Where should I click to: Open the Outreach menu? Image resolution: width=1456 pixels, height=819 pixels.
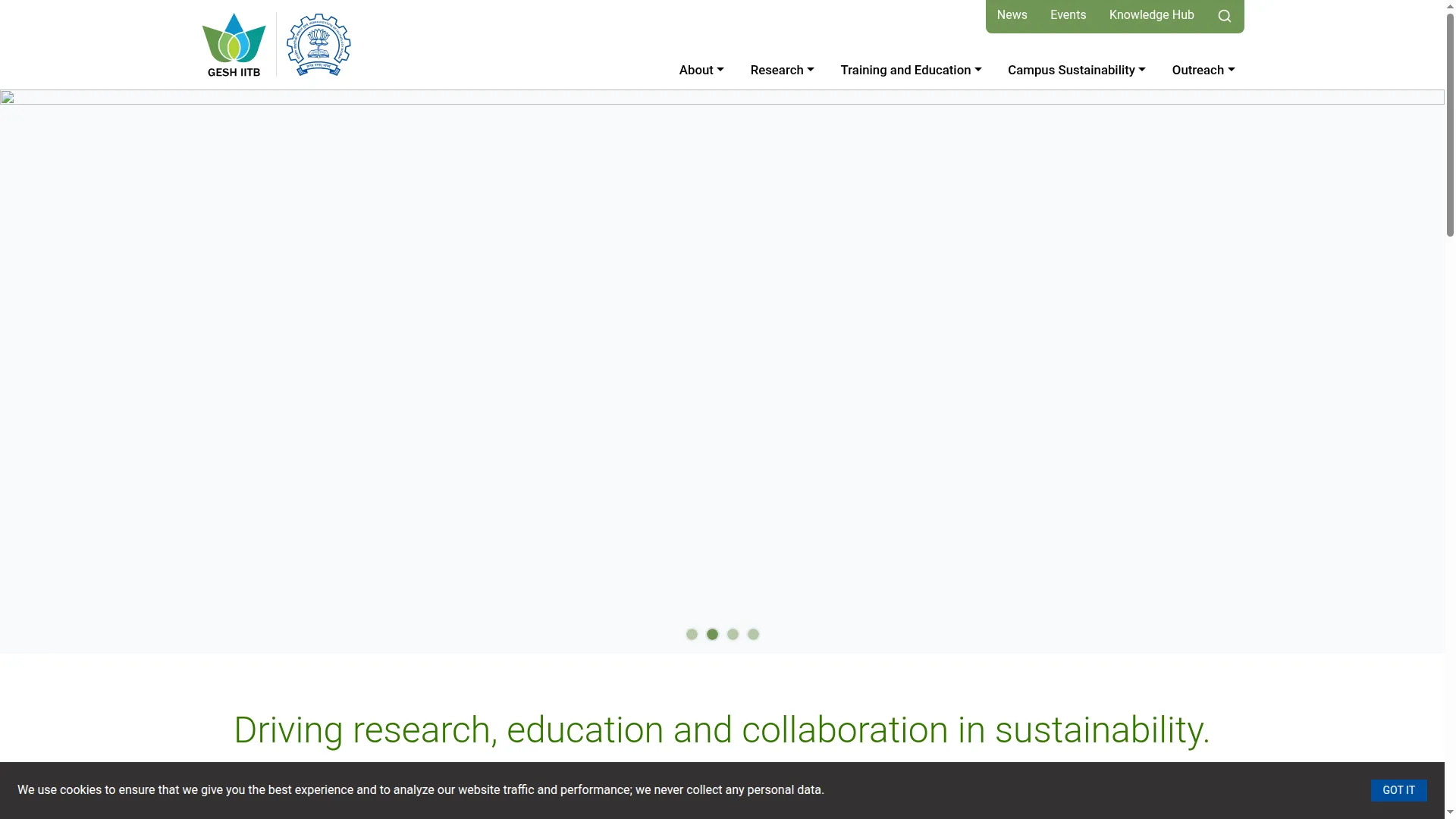[1203, 70]
